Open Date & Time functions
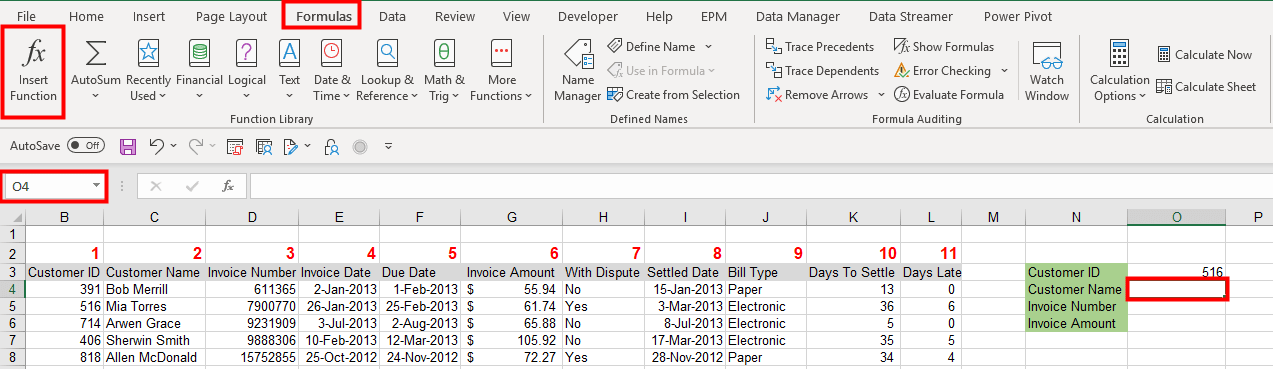 [x=332, y=70]
